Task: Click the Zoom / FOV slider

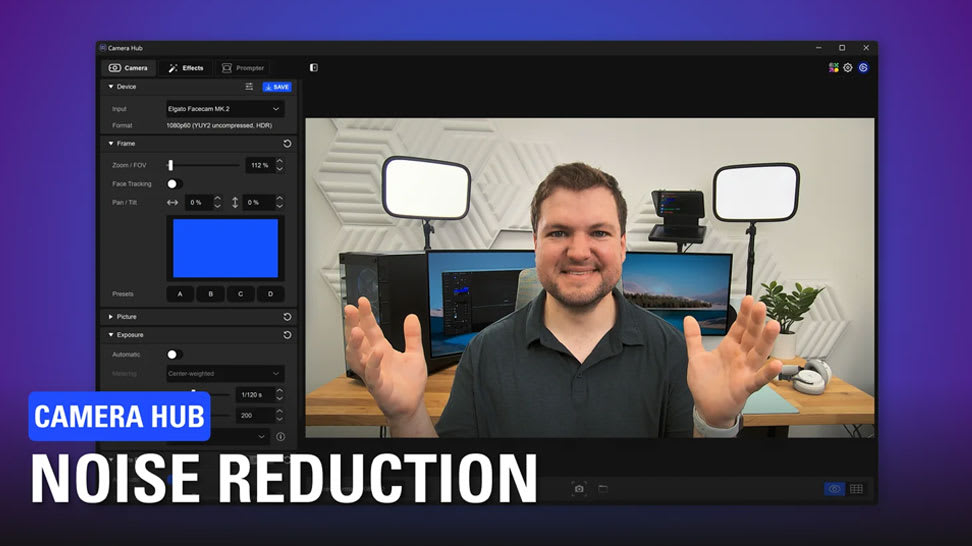Action: coord(203,165)
